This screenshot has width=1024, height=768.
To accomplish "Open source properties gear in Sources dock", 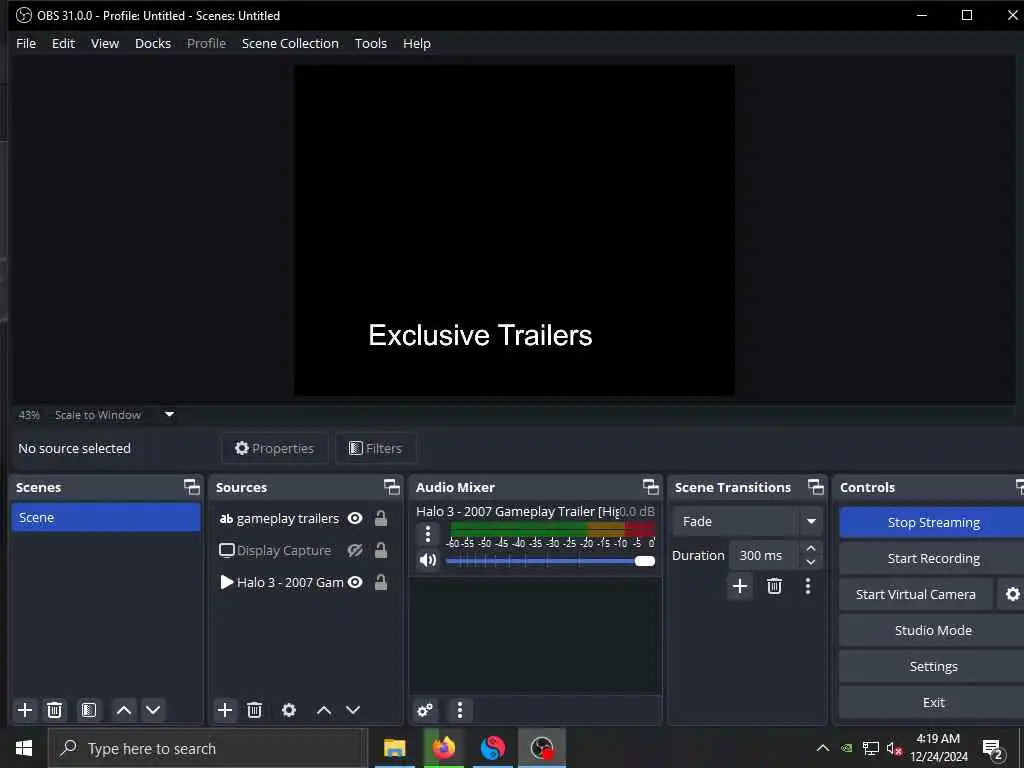I will [x=289, y=710].
